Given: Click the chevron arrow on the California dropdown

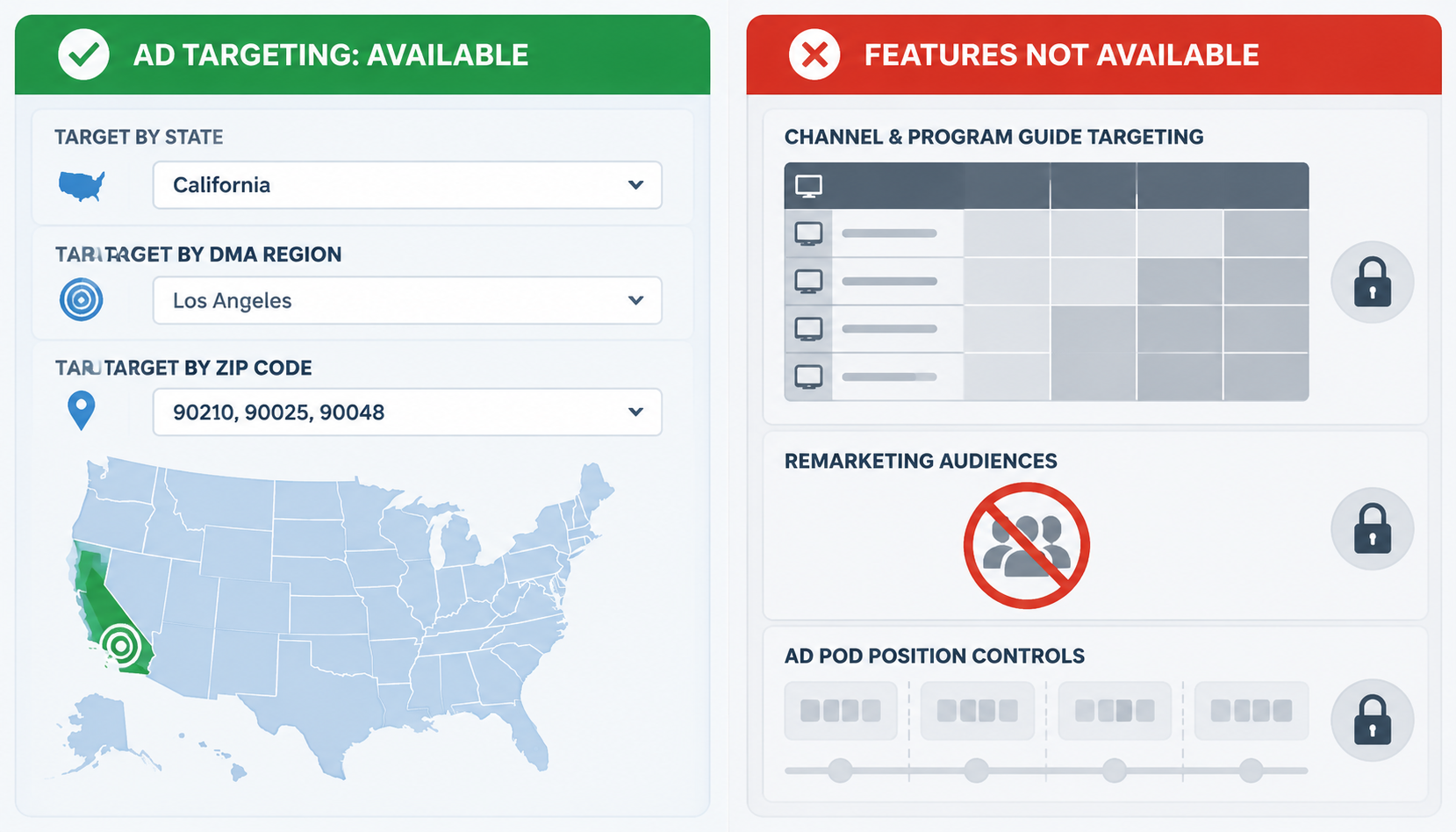Looking at the screenshot, I should (x=636, y=185).
